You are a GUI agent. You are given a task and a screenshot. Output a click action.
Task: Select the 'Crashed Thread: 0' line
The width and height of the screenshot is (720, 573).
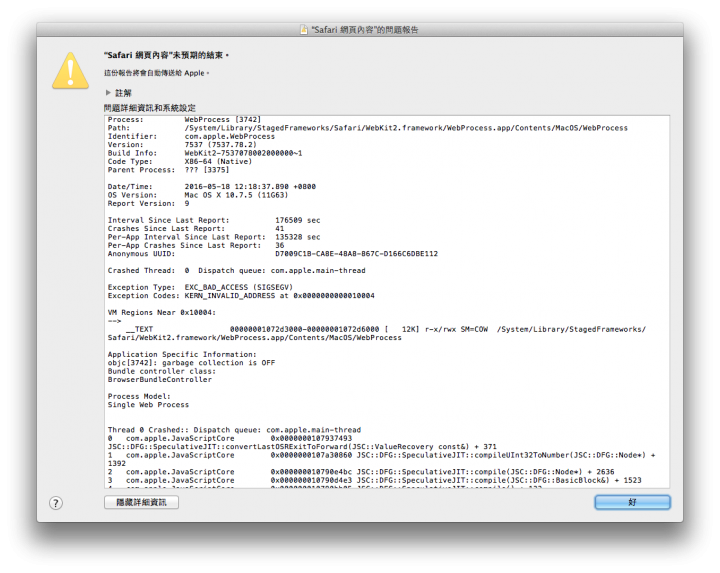pos(236,271)
